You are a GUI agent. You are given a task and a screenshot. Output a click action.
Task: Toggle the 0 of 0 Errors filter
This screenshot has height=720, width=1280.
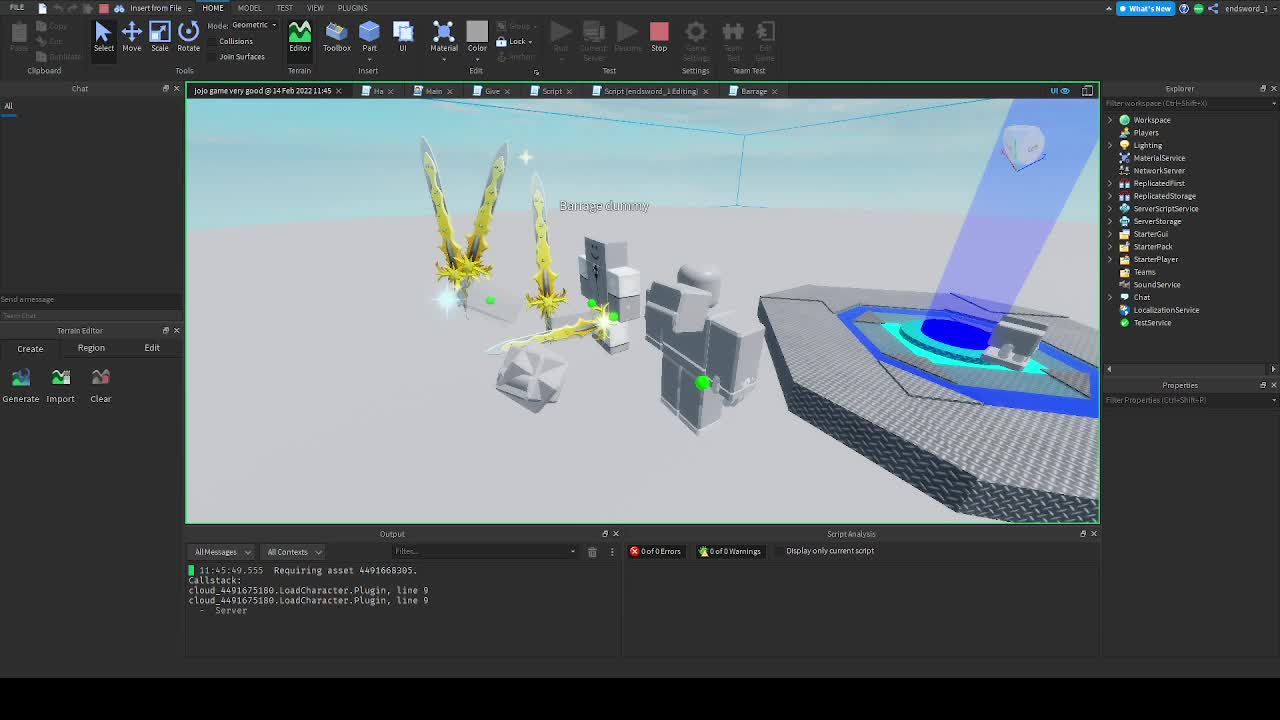tap(655, 551)
